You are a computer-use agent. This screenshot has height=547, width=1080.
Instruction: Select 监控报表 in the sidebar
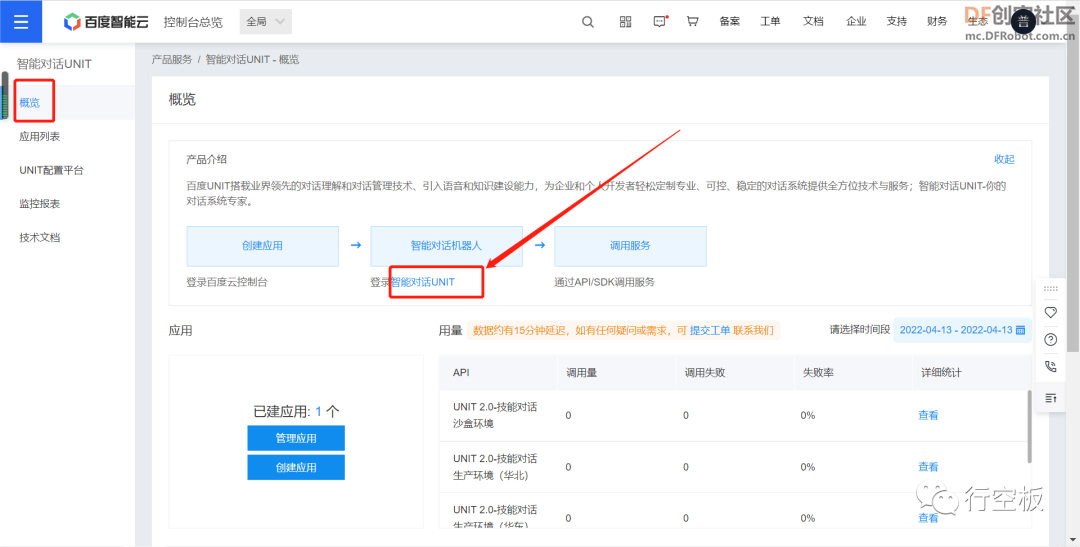[x=68, y=204]
